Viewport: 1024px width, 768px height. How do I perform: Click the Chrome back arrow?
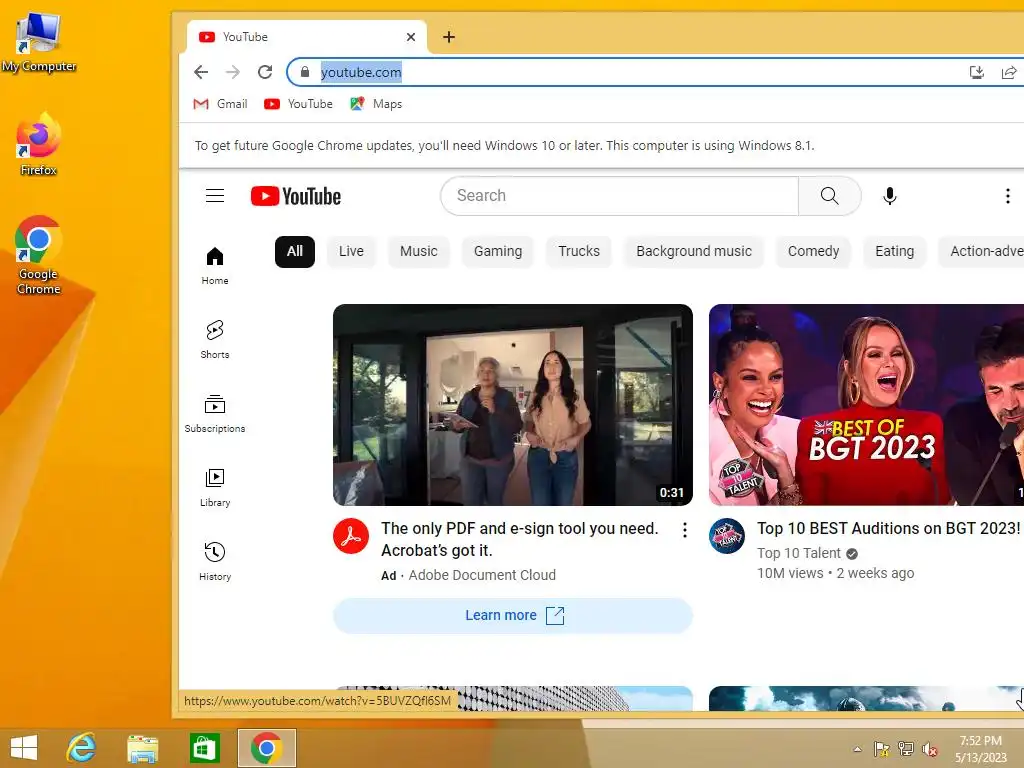(x=201, y=72)
